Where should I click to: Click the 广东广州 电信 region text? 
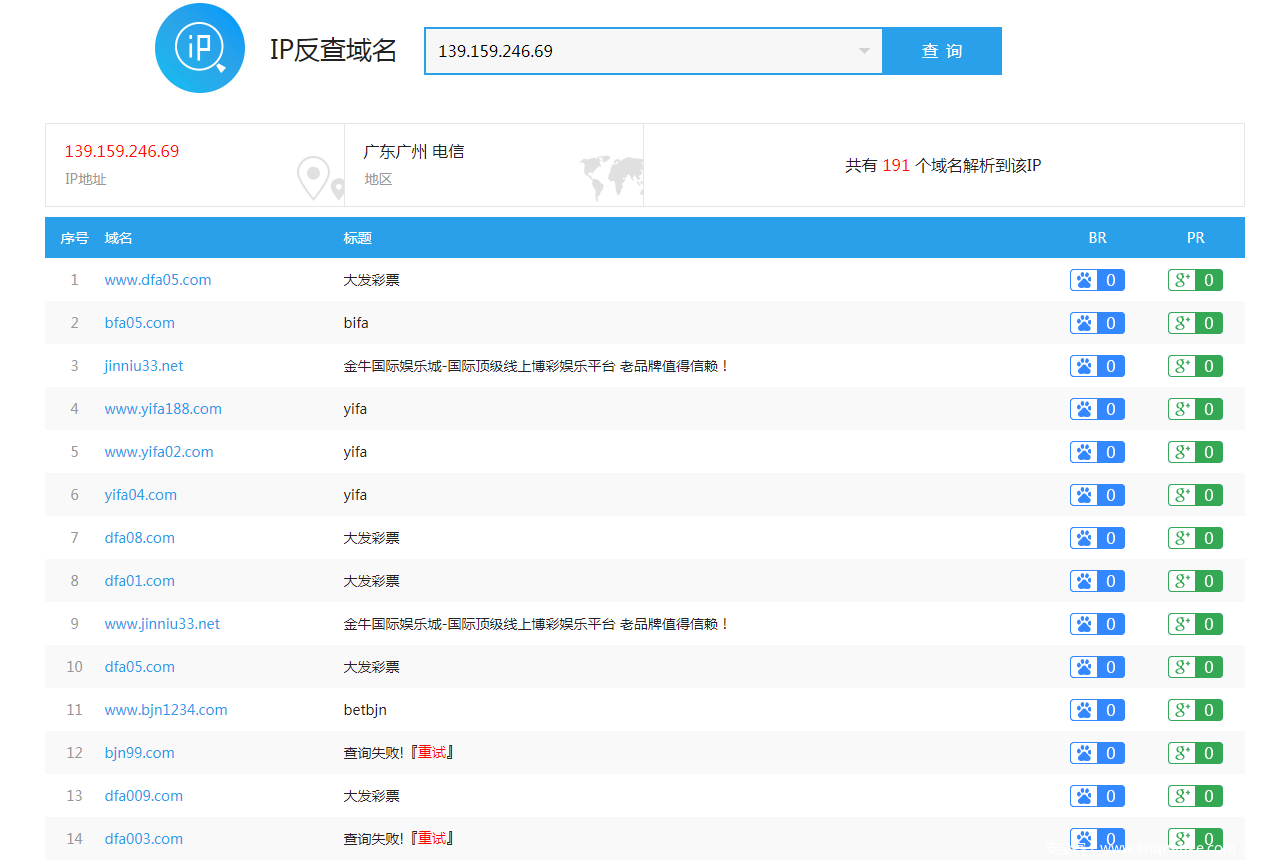click(414, 152)
